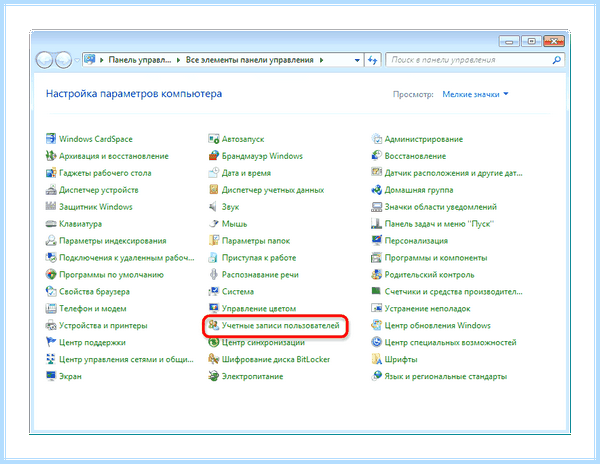Click the Шрифты icon
Image resolution: width=600 pixels, height=464 pixels.
(377, 359)
